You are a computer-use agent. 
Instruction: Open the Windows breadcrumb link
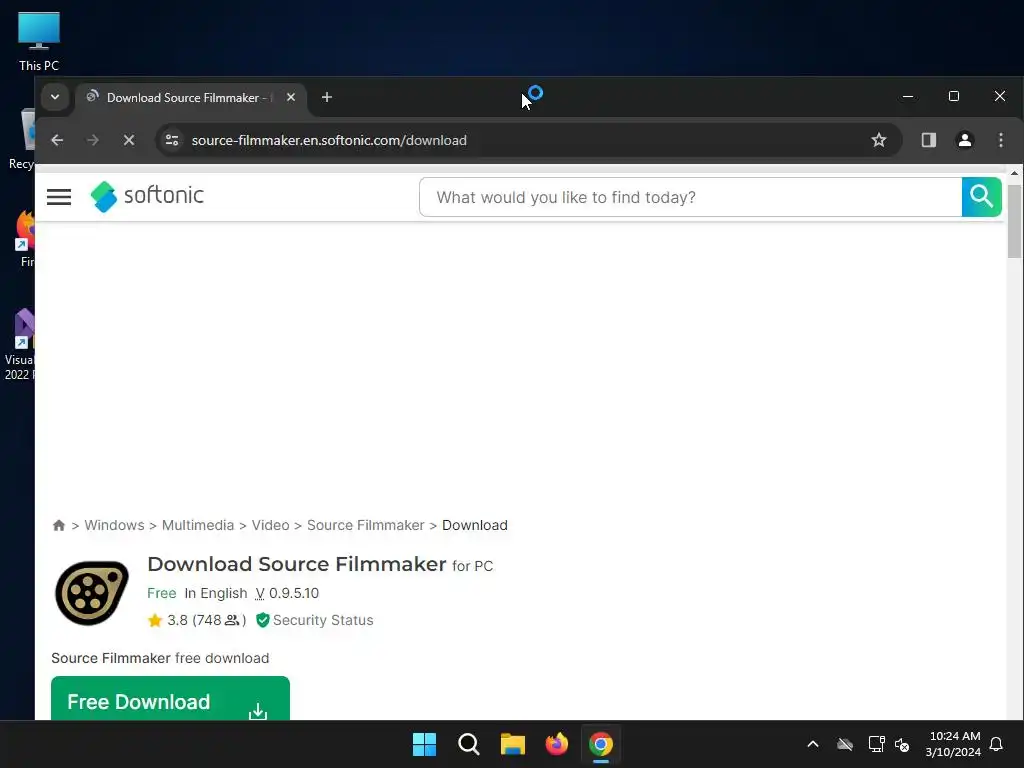click(114, 525)
